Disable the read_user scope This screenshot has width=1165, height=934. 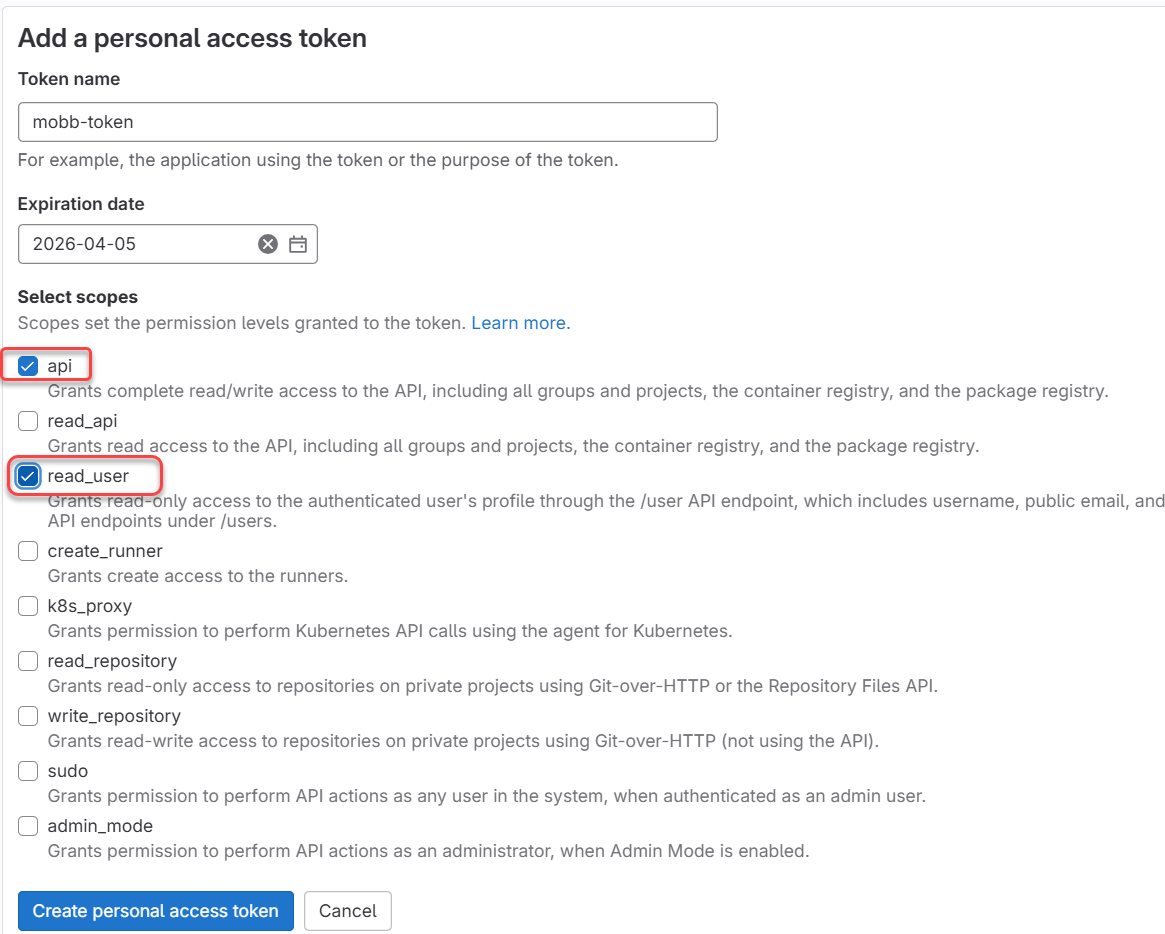(x=27, y=475)
